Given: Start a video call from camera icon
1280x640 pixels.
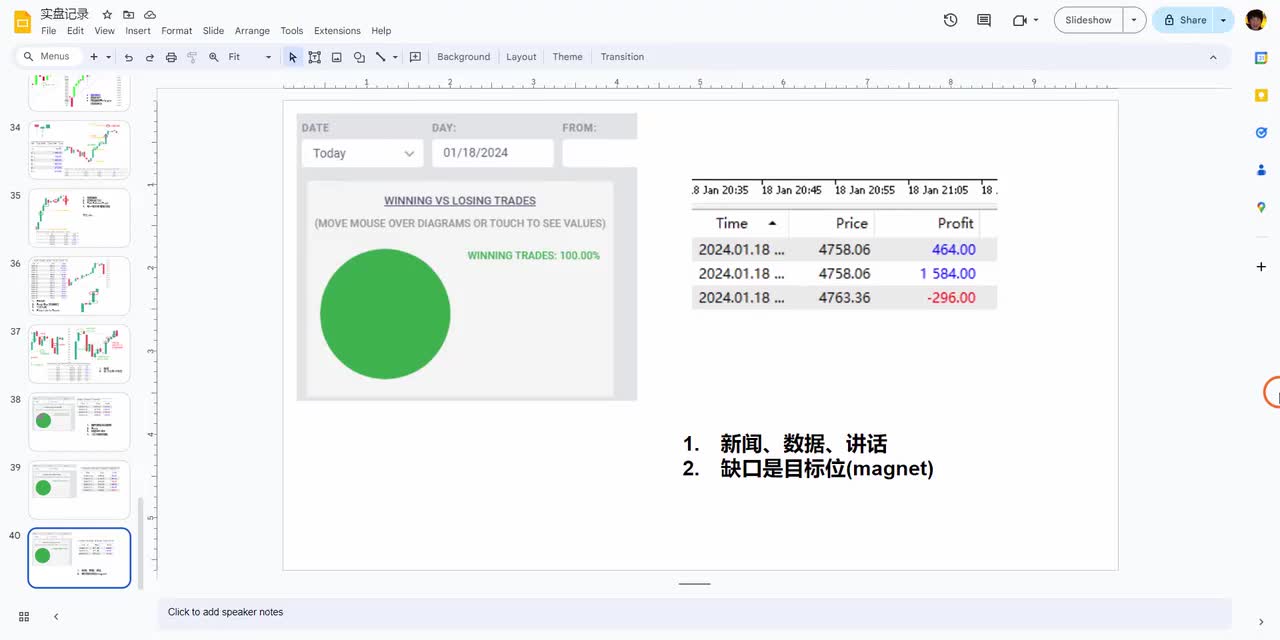Looking at the screenshot, I should [x=1019, y=20].
